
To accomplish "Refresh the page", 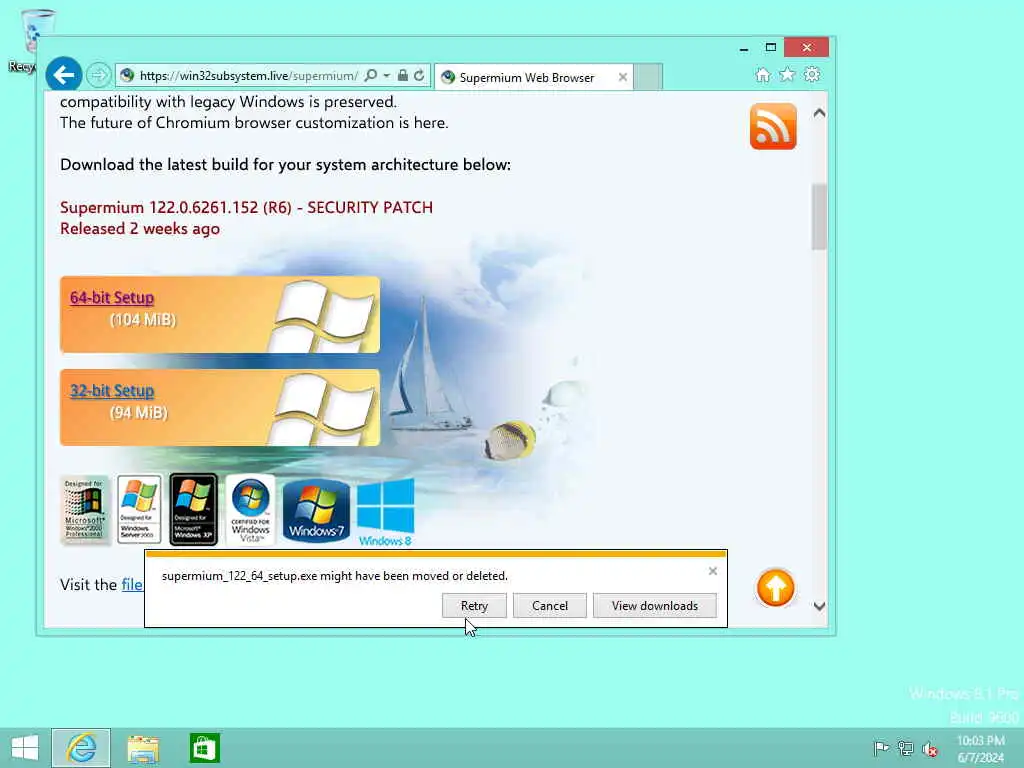I will click(419, 76).
